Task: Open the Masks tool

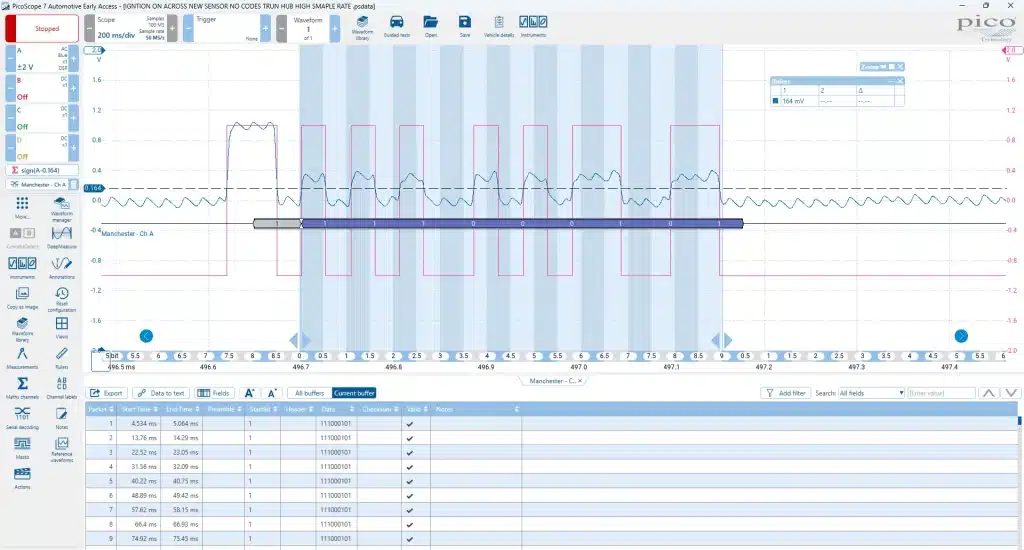Action: point(22,448)
